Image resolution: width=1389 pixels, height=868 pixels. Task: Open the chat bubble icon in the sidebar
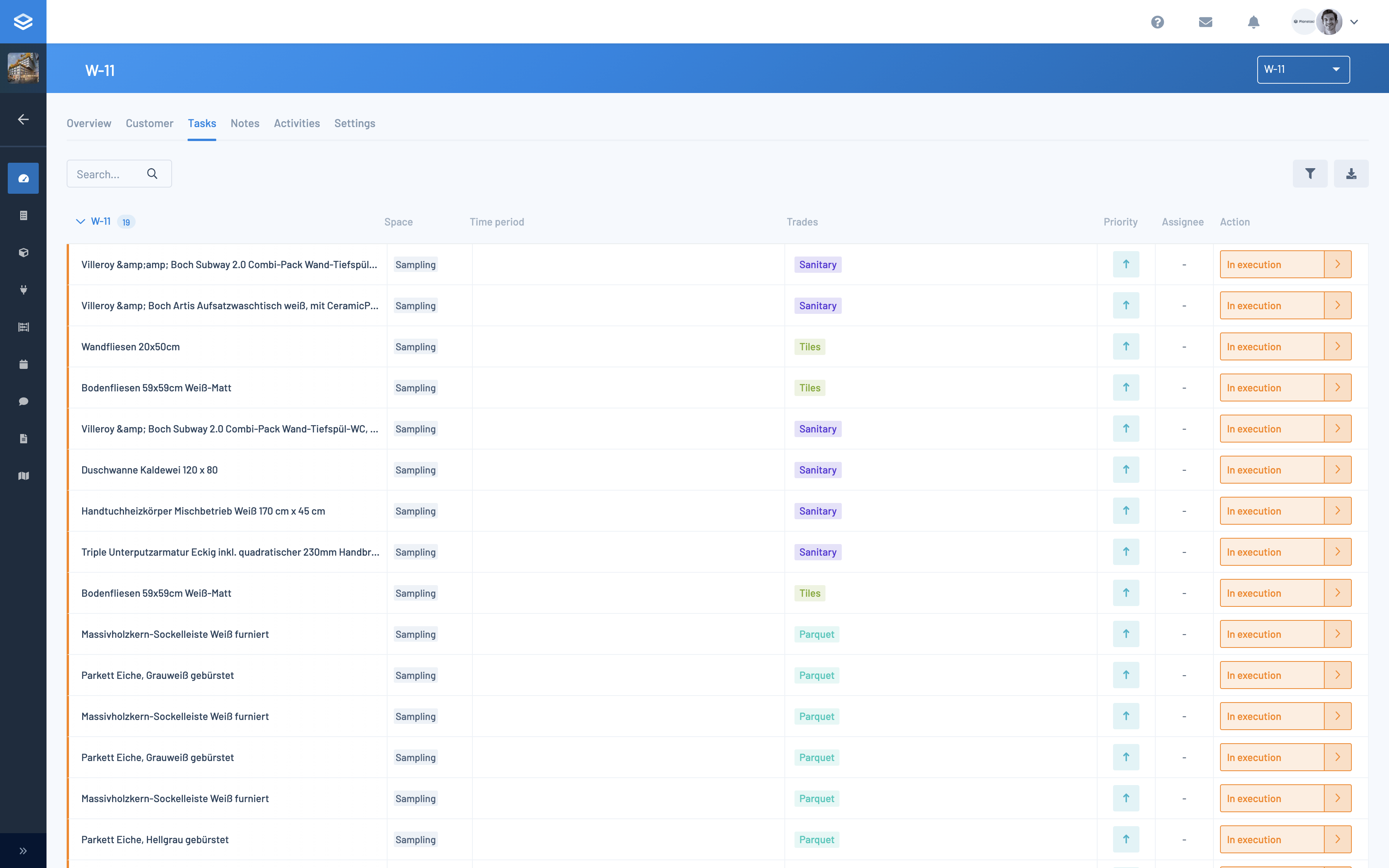pyautogui.click(x=23, y=401)
